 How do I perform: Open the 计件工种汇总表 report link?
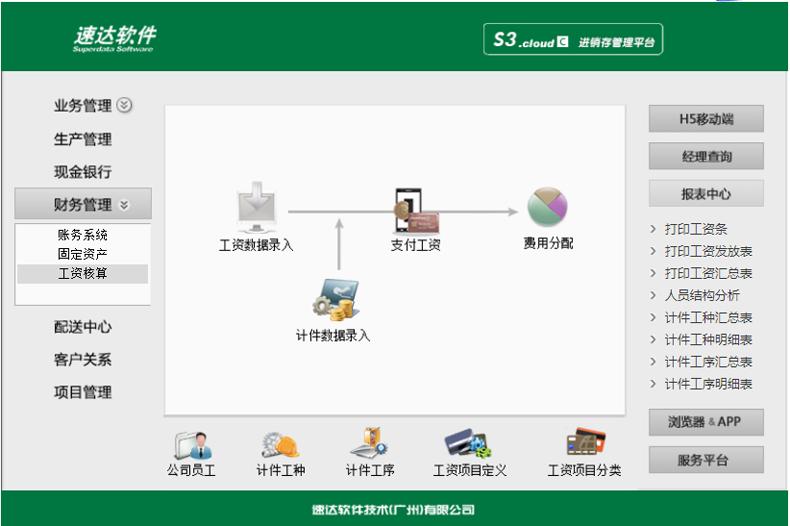click(708, 317)
